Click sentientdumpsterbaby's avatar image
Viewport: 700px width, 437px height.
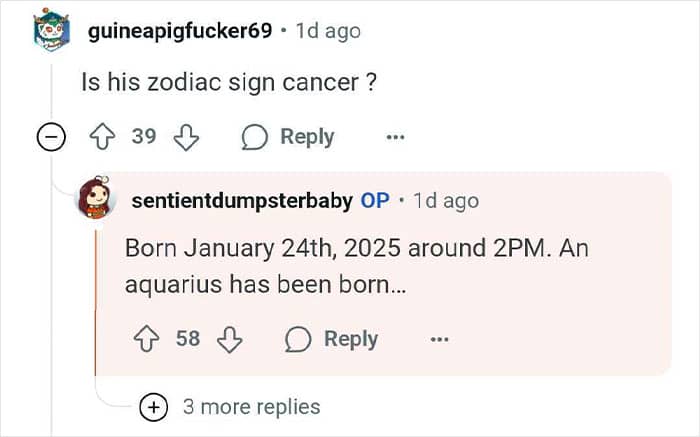96,201
